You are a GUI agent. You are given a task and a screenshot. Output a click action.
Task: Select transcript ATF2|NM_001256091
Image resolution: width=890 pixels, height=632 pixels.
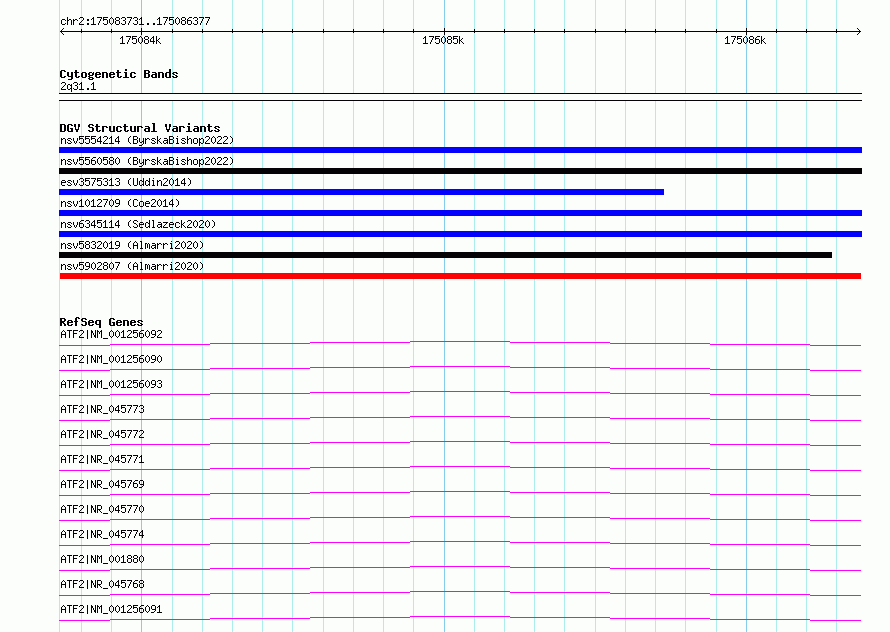pyautogui.click(x=111, y=609)
